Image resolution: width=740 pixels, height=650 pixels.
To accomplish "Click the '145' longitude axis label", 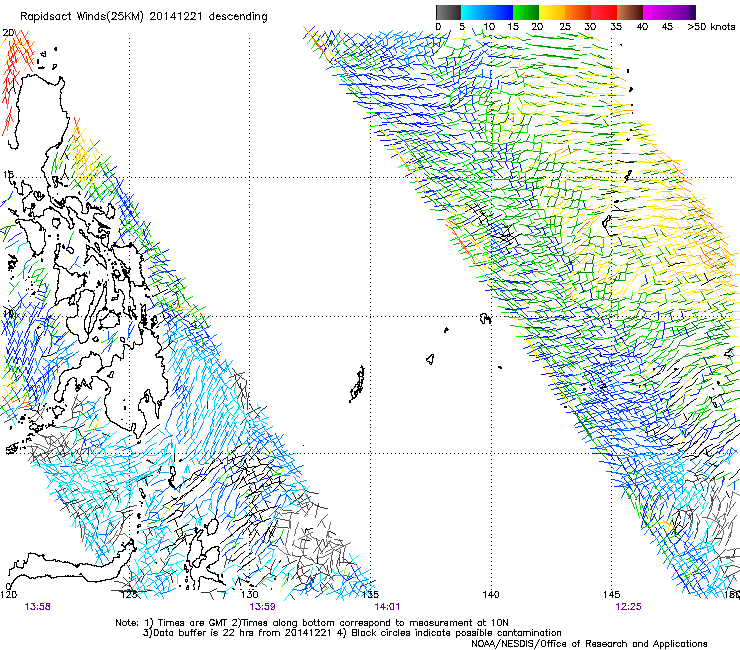I will coord(612,594).
